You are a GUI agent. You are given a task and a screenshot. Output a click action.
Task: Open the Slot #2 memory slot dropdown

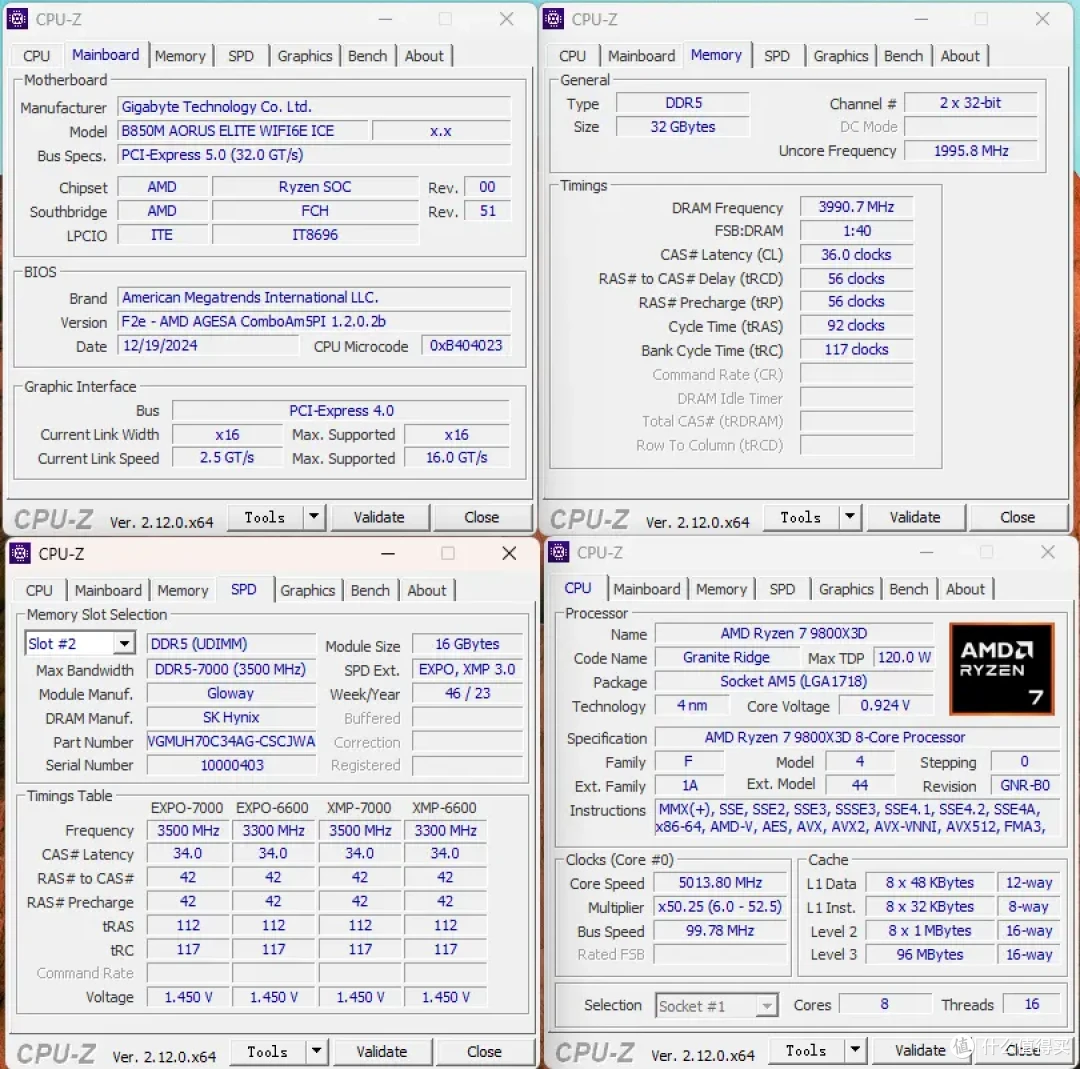(124, 643)
